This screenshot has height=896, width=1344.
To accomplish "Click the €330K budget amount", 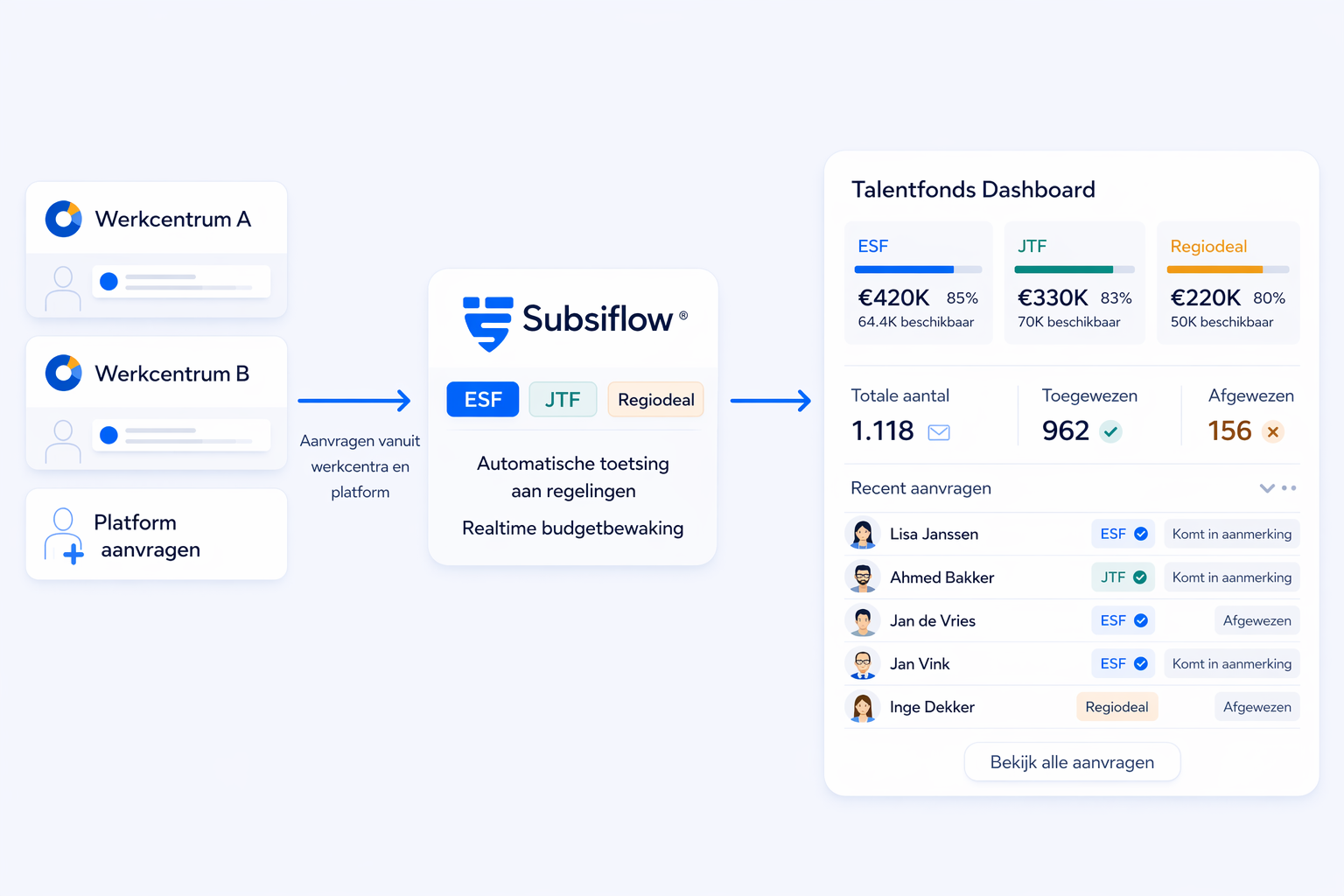I will point(1053,298).
